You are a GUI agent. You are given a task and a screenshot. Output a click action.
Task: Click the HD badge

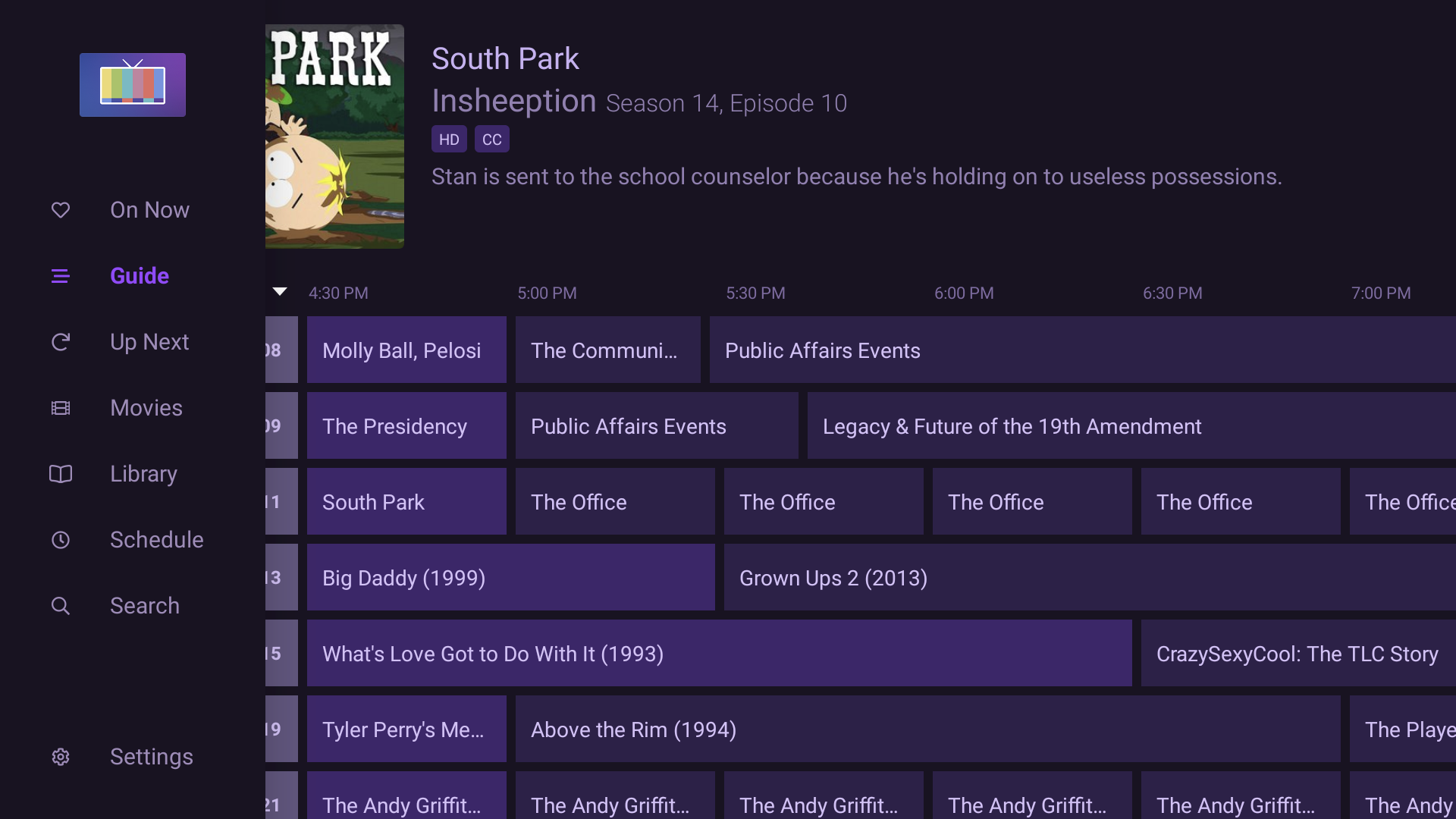pos(449,140)
